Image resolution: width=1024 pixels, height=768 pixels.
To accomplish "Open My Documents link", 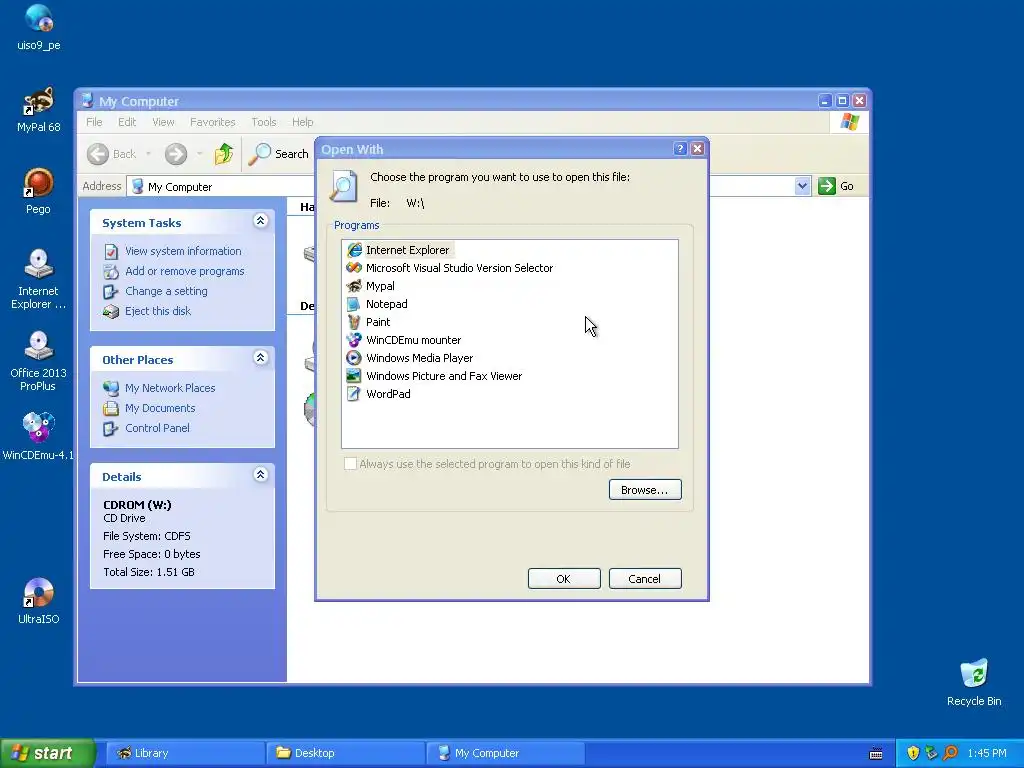I will [x=160, y=408].
